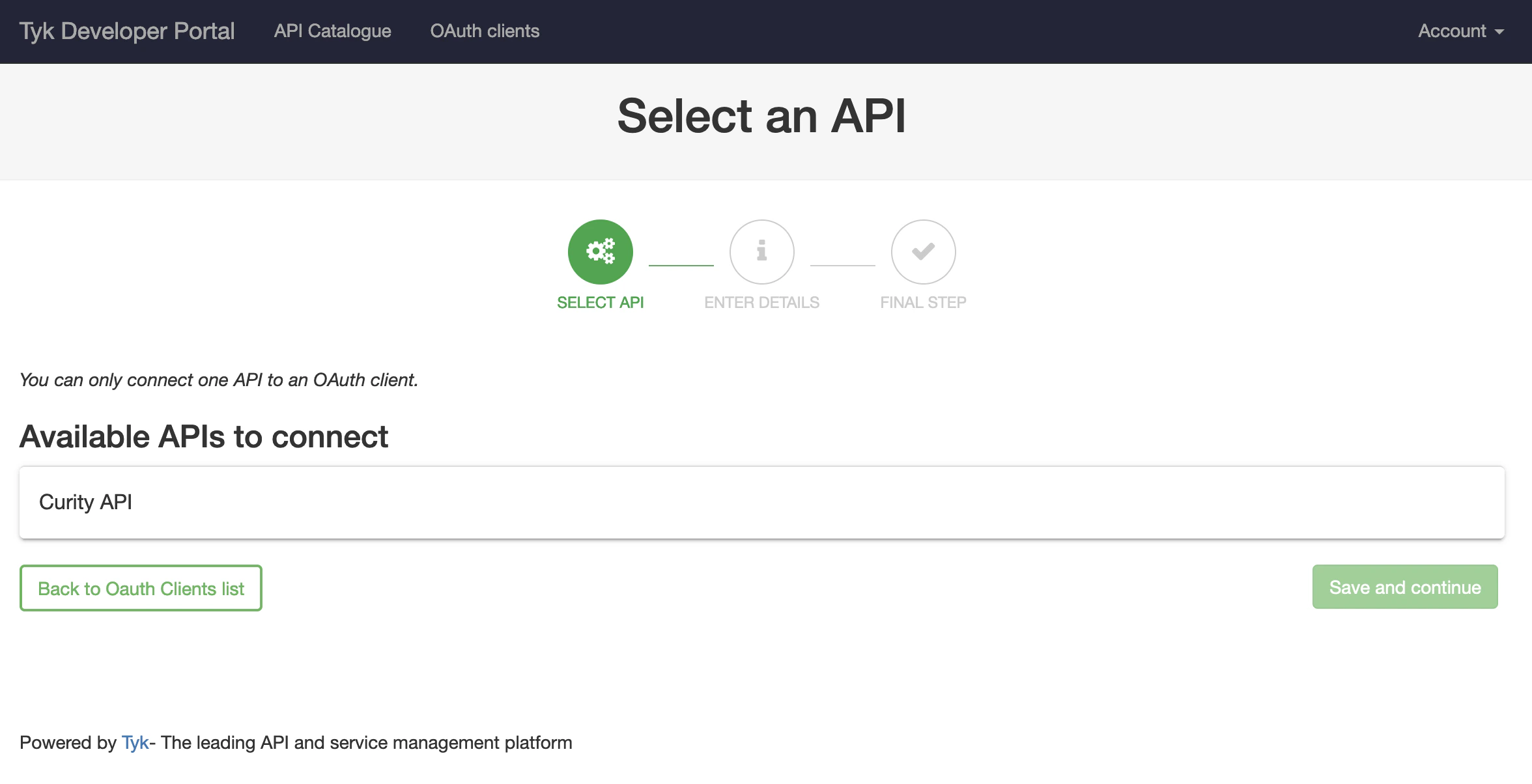This screenshot has width=1532, height=784.
Task: Open account options from the top-right chevron
Action: click(1499, 33)
